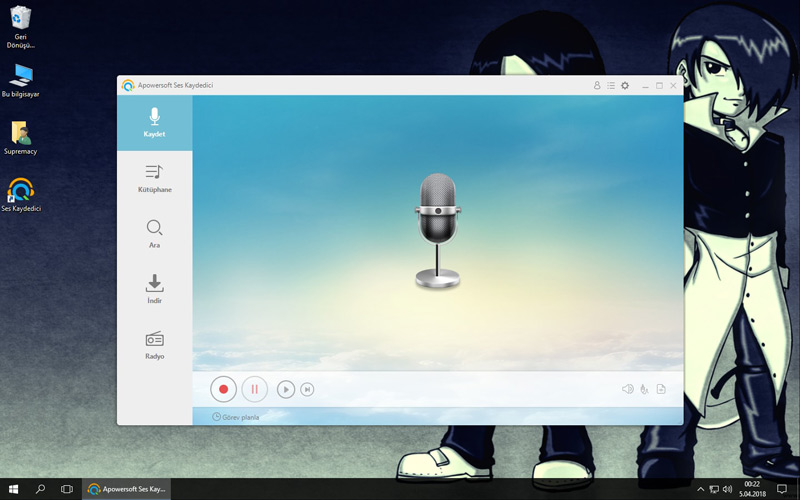Click the Apowersoft logo in title bar
Viewport: 800px width, 500px height.
point(128,85)
